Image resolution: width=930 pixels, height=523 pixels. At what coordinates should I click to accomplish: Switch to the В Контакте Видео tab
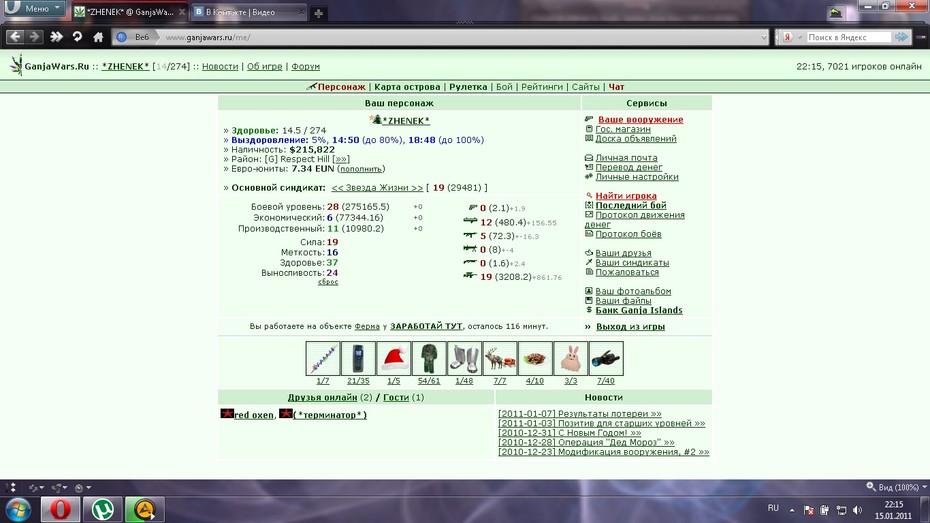(248, 12)
